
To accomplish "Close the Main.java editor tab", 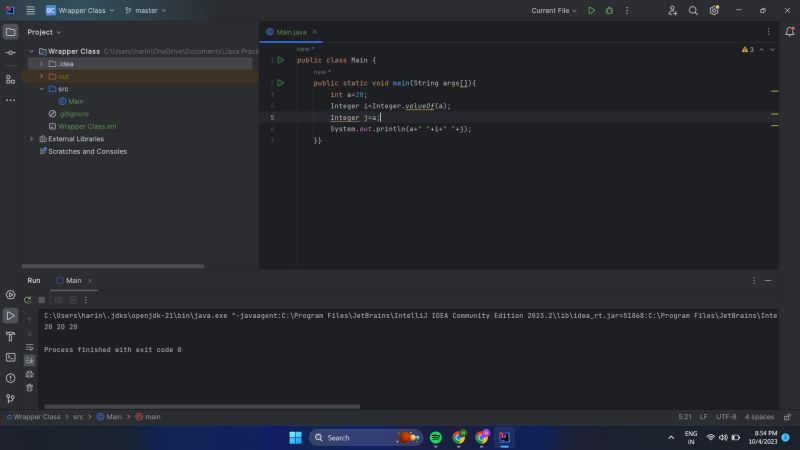I will (x=314, y=32).
